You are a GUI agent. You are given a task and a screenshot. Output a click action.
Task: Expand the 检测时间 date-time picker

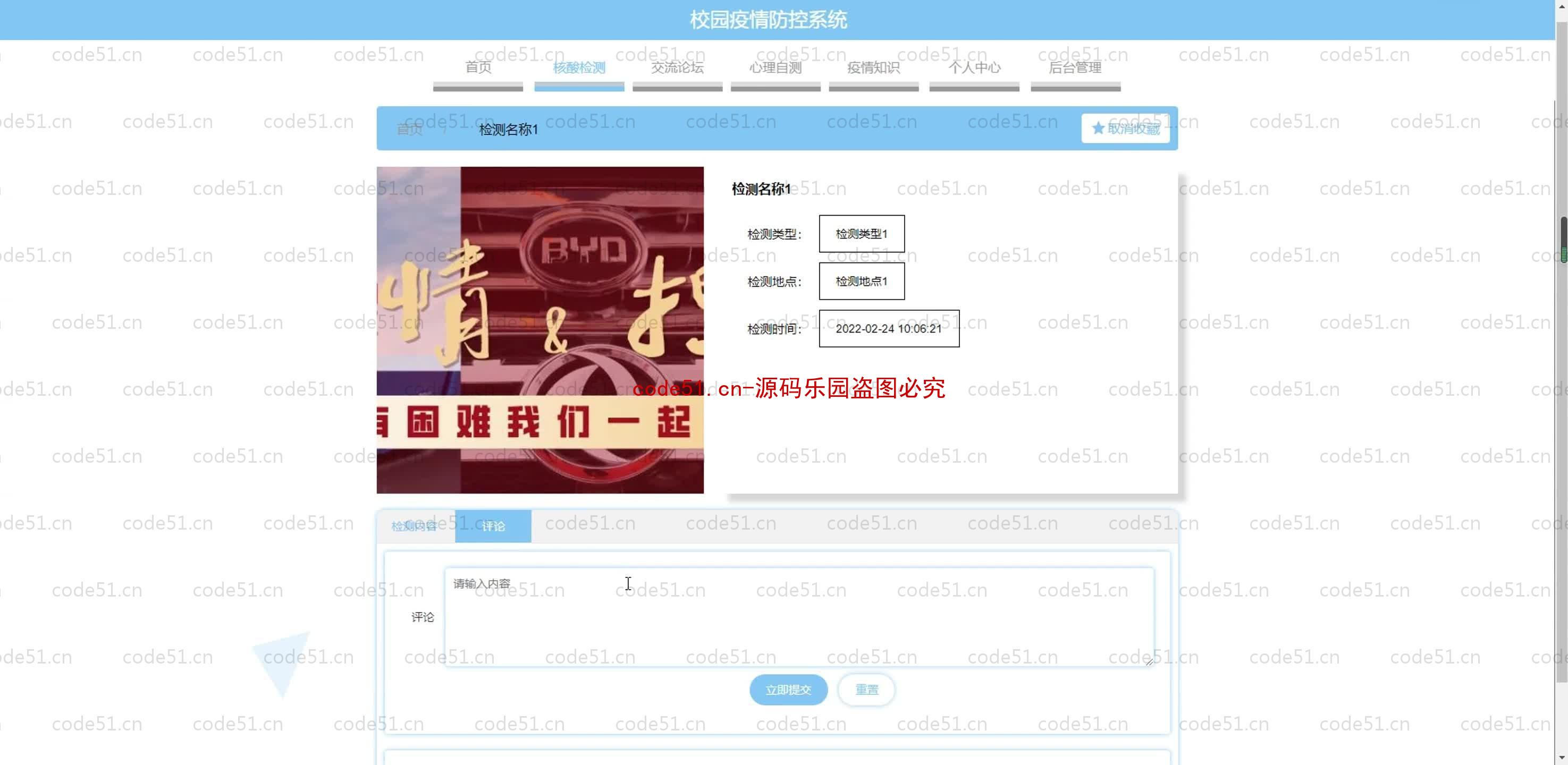(887, 327)
